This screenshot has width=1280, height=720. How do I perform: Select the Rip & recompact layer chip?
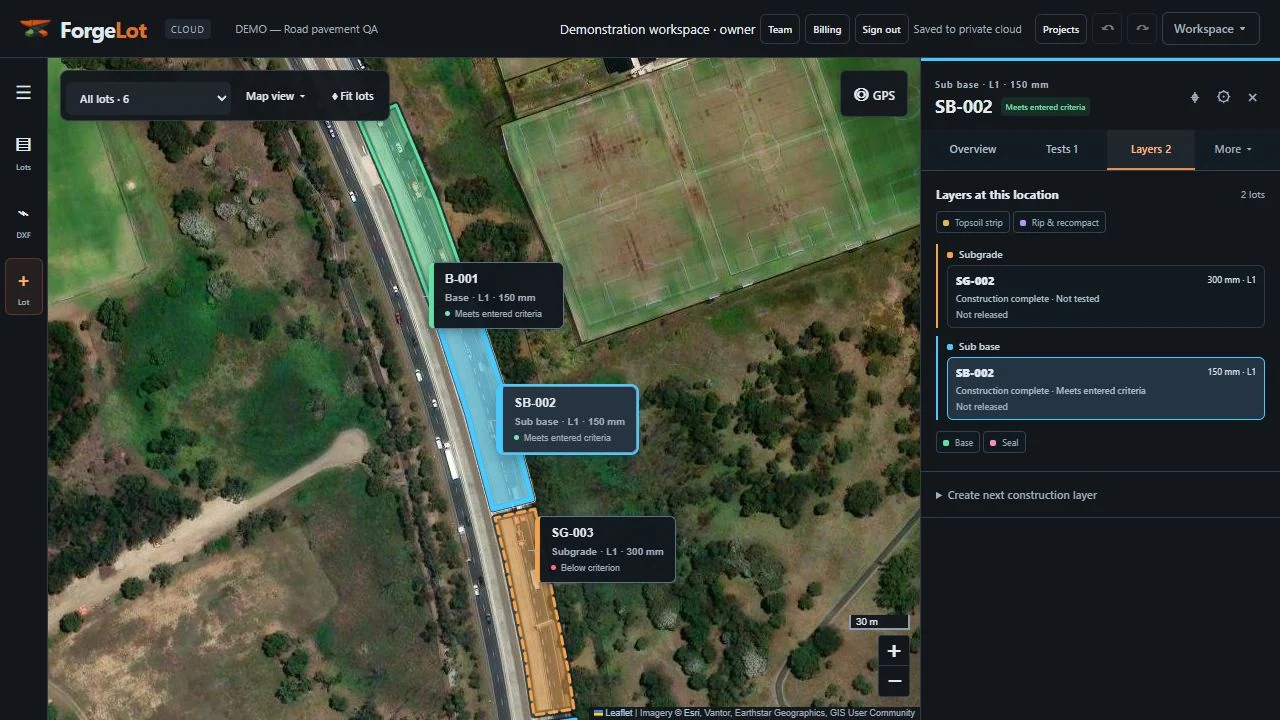1059,223
